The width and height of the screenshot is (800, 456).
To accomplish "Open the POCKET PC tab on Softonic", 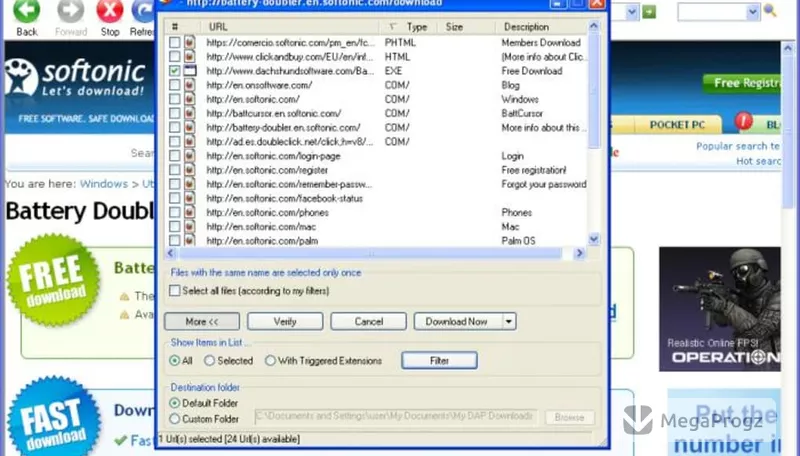I will tap(677, 125).
